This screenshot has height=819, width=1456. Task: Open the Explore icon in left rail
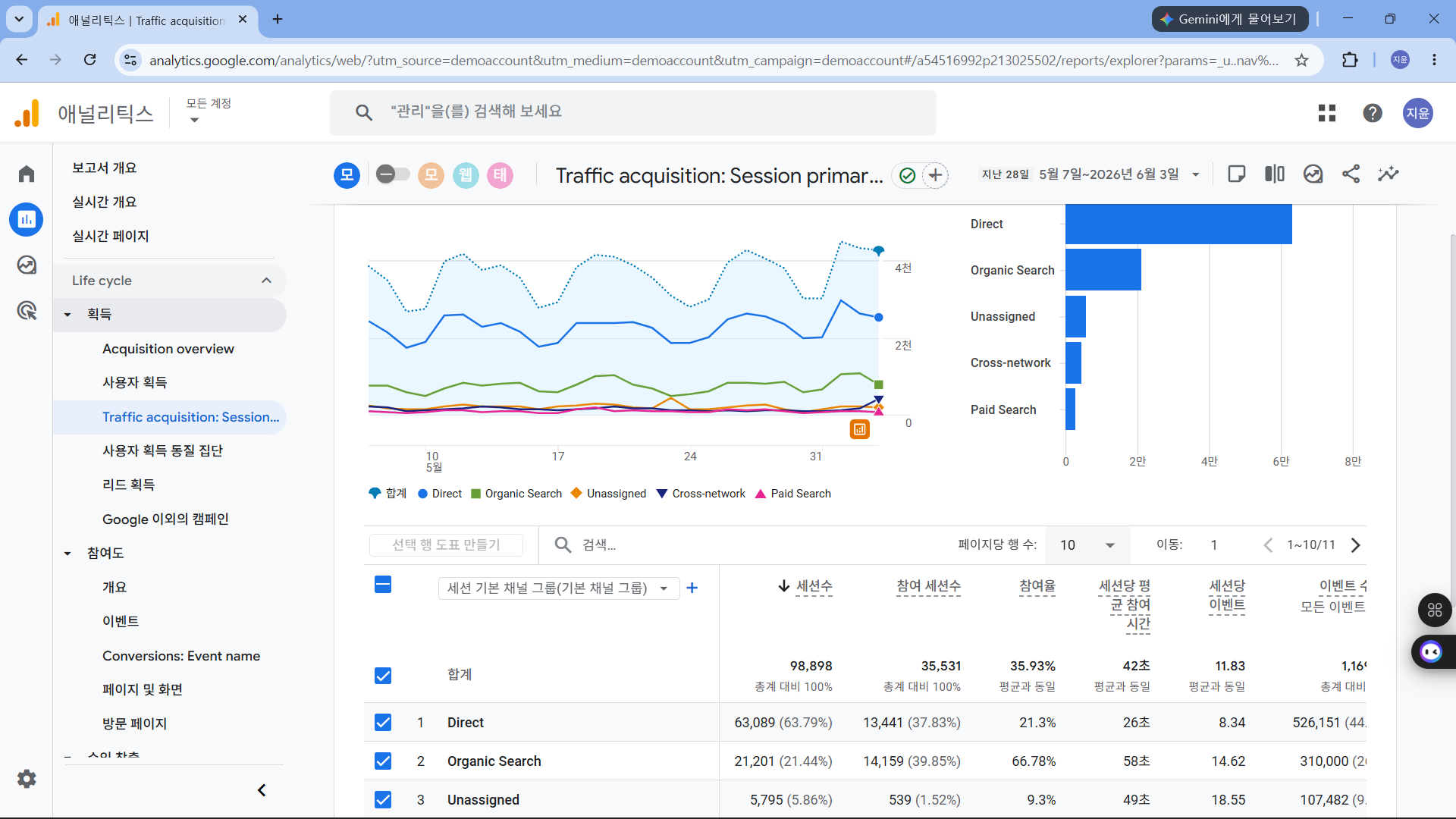pos(27,265)
